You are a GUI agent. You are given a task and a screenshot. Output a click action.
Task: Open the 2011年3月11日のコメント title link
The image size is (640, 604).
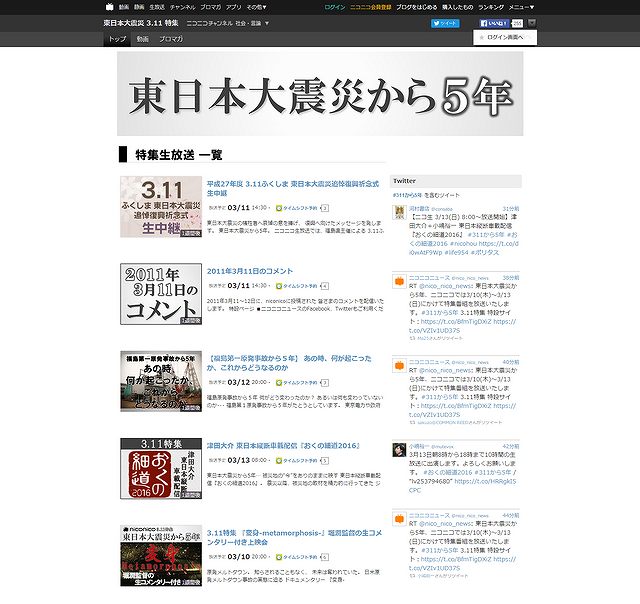tap(250, 271)
